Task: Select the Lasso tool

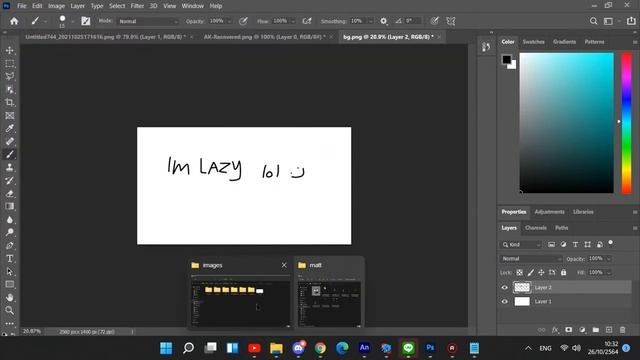Action: [x=10, y=76]
